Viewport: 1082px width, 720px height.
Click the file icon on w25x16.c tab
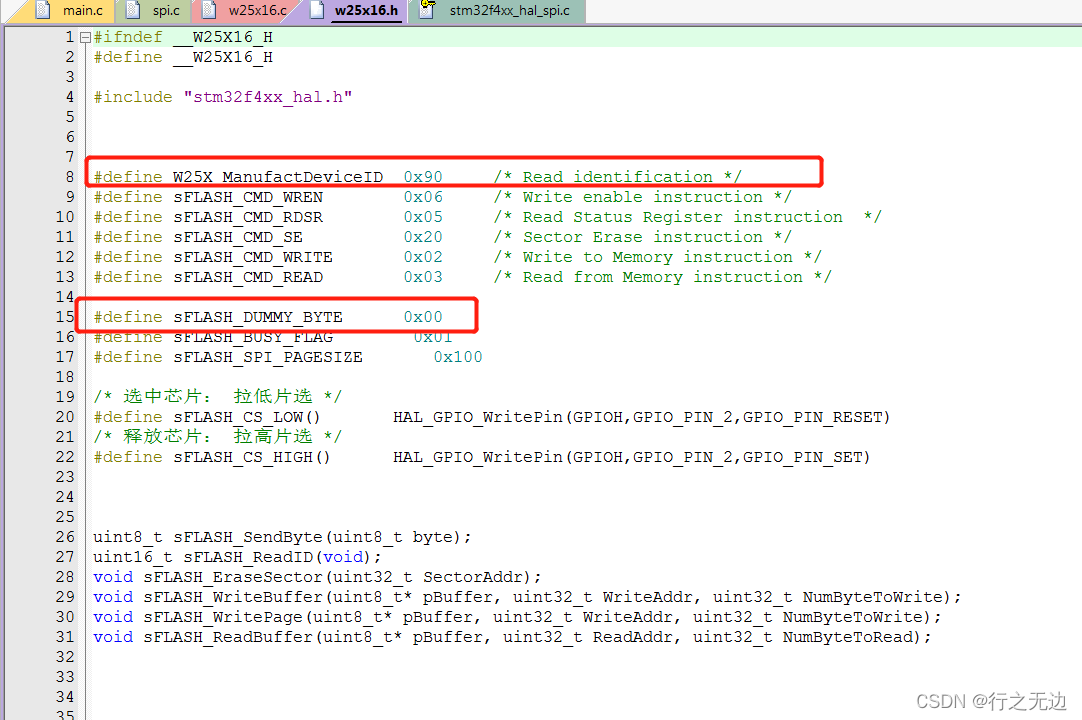click(x=208, y=10)
